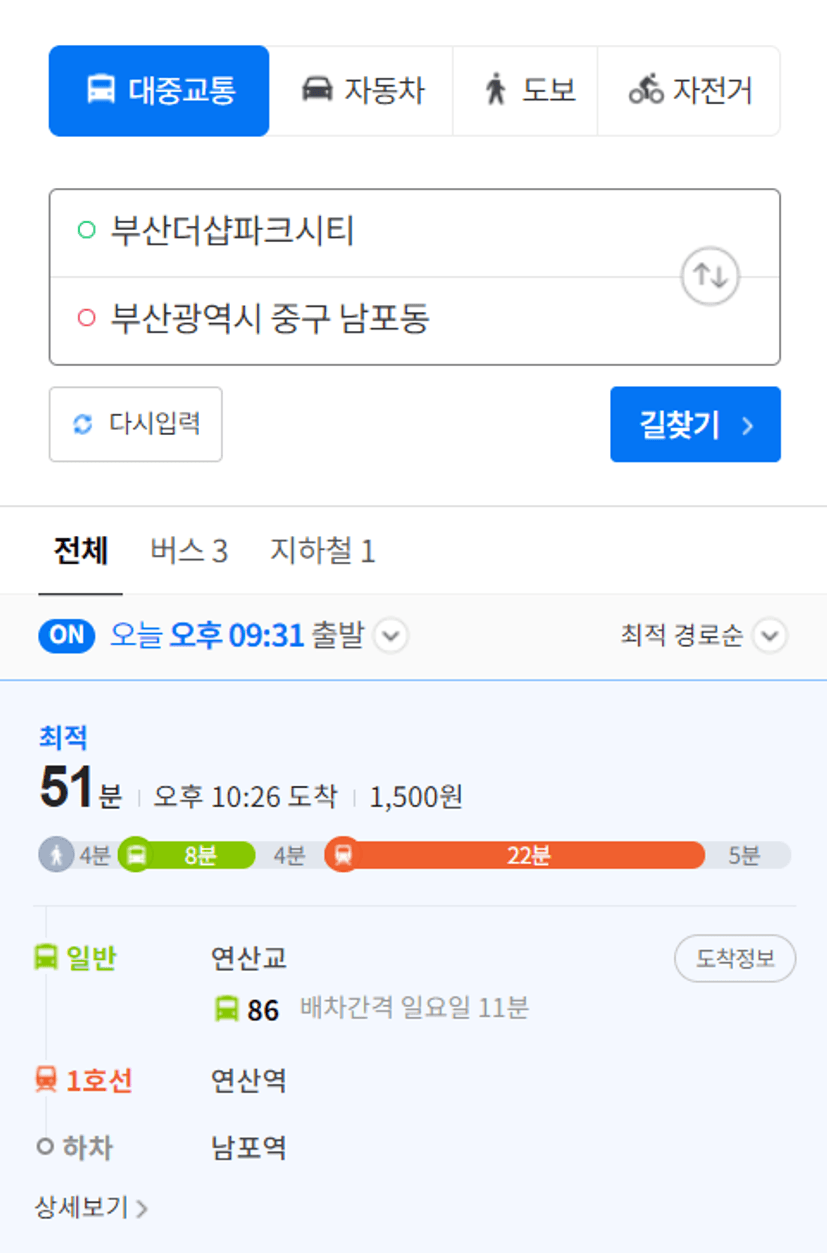The image size is (827, 1253).
Task: Switch to the 버스 3 tab
Action: pyautogui.click(x=189, y=551)
